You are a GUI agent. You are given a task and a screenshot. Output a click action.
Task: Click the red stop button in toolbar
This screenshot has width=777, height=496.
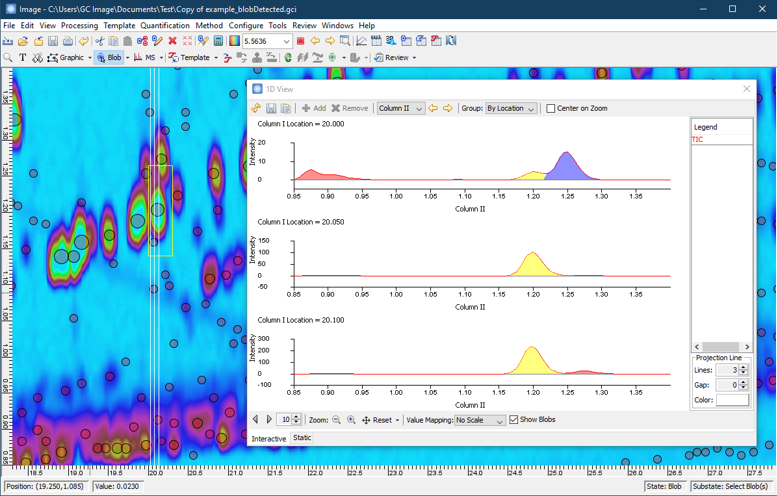[300, 41]
